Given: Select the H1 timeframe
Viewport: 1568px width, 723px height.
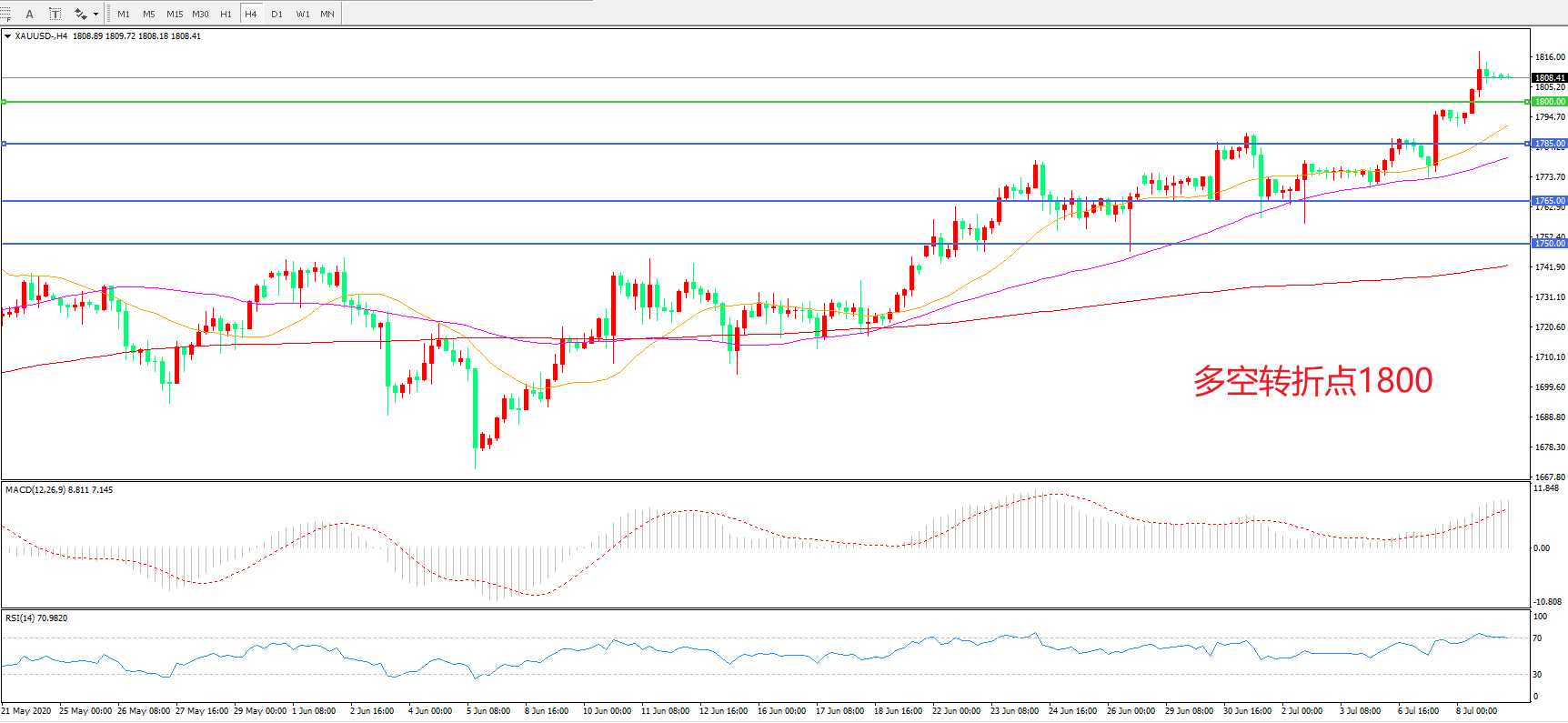Looking at the screenshot, I should [226, 14].
